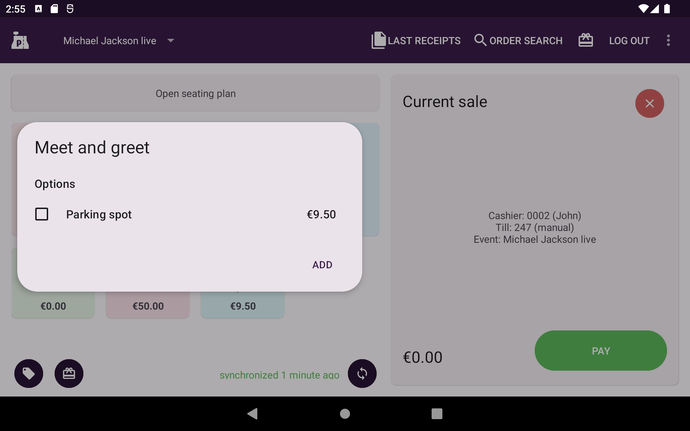The width and height of the screenshot is (690, 431).
Task: Click the round sync refresh icon
Action: (x=362, y=373)
